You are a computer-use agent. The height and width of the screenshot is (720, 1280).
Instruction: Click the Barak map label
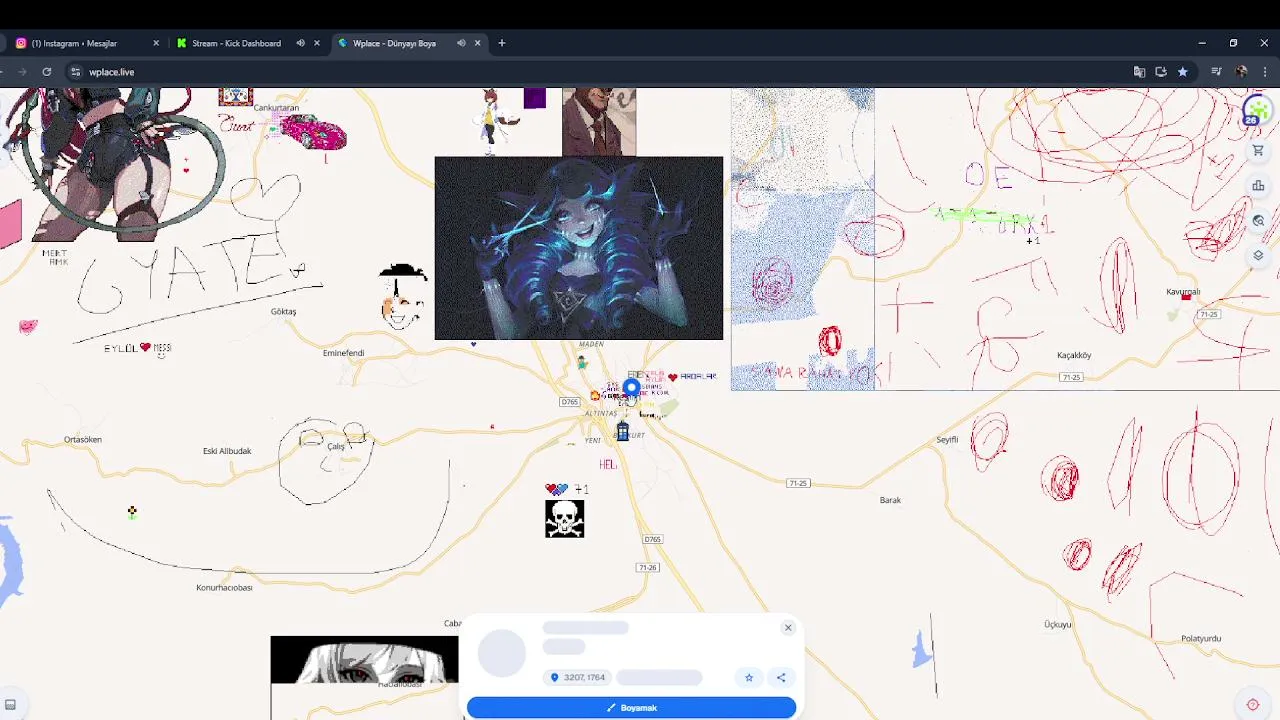[x=890, y=500]
